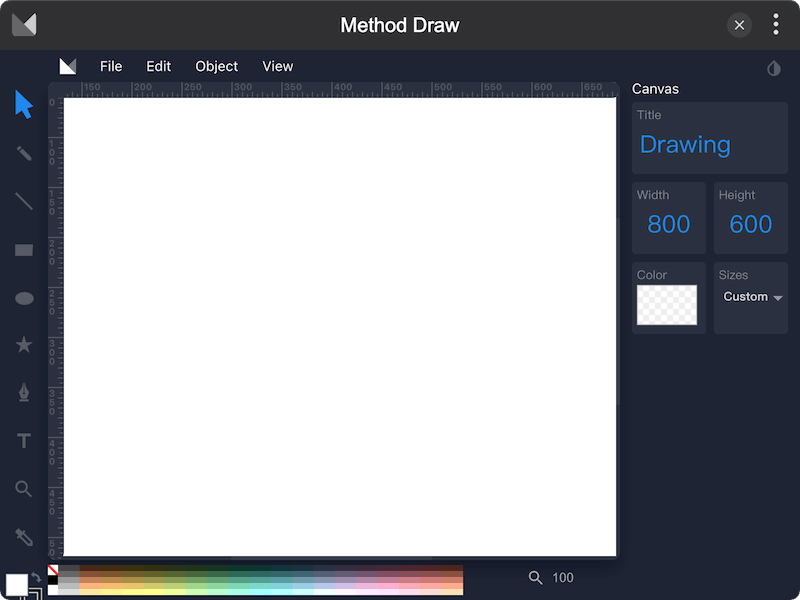
Task: Click the Method Draw logo in menu bar
Action: coord(68,66)
